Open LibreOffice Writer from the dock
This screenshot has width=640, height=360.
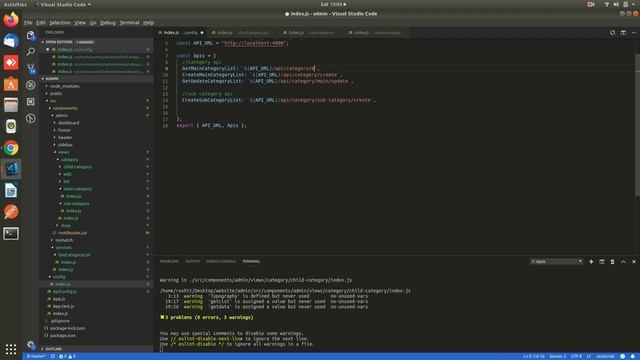click(x=11, y=191)
